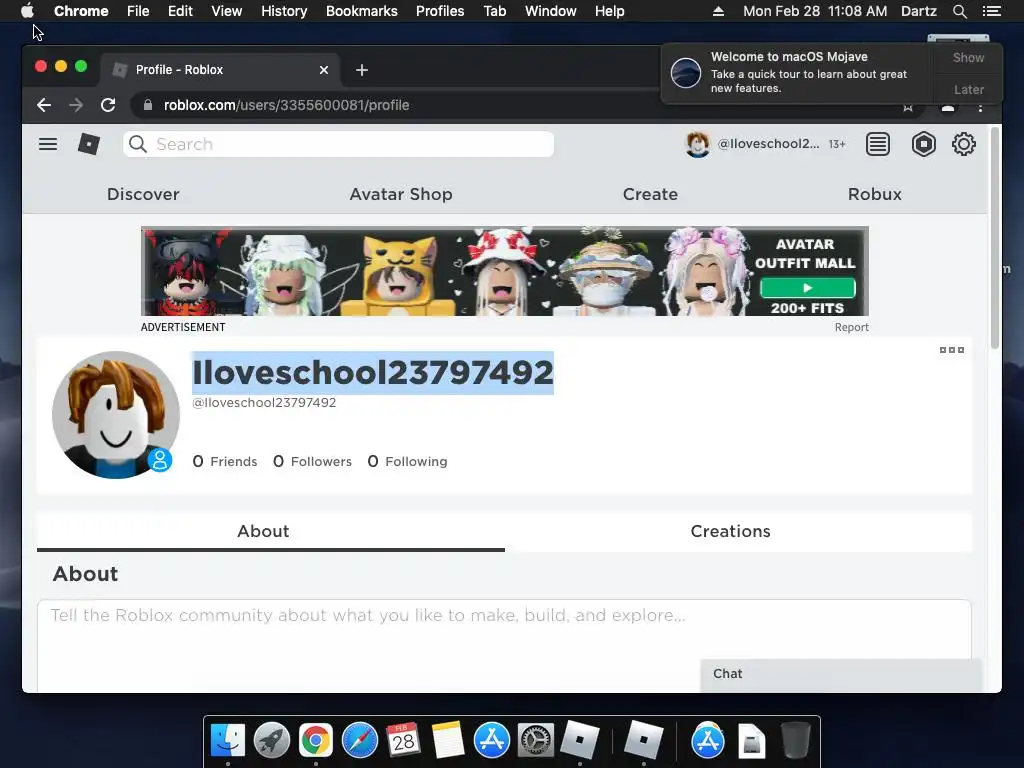Screen dimensions: 1024x768
Task: Select the About tab
Action: (263, 532)
